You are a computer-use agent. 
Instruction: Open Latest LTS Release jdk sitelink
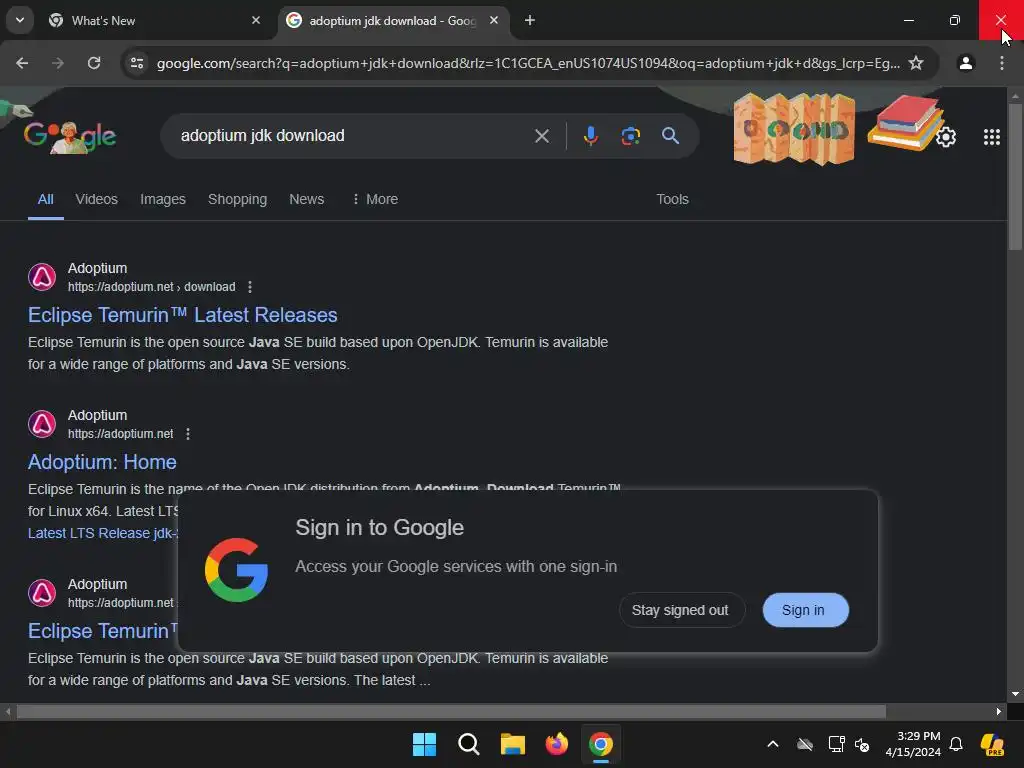[102, 533]
